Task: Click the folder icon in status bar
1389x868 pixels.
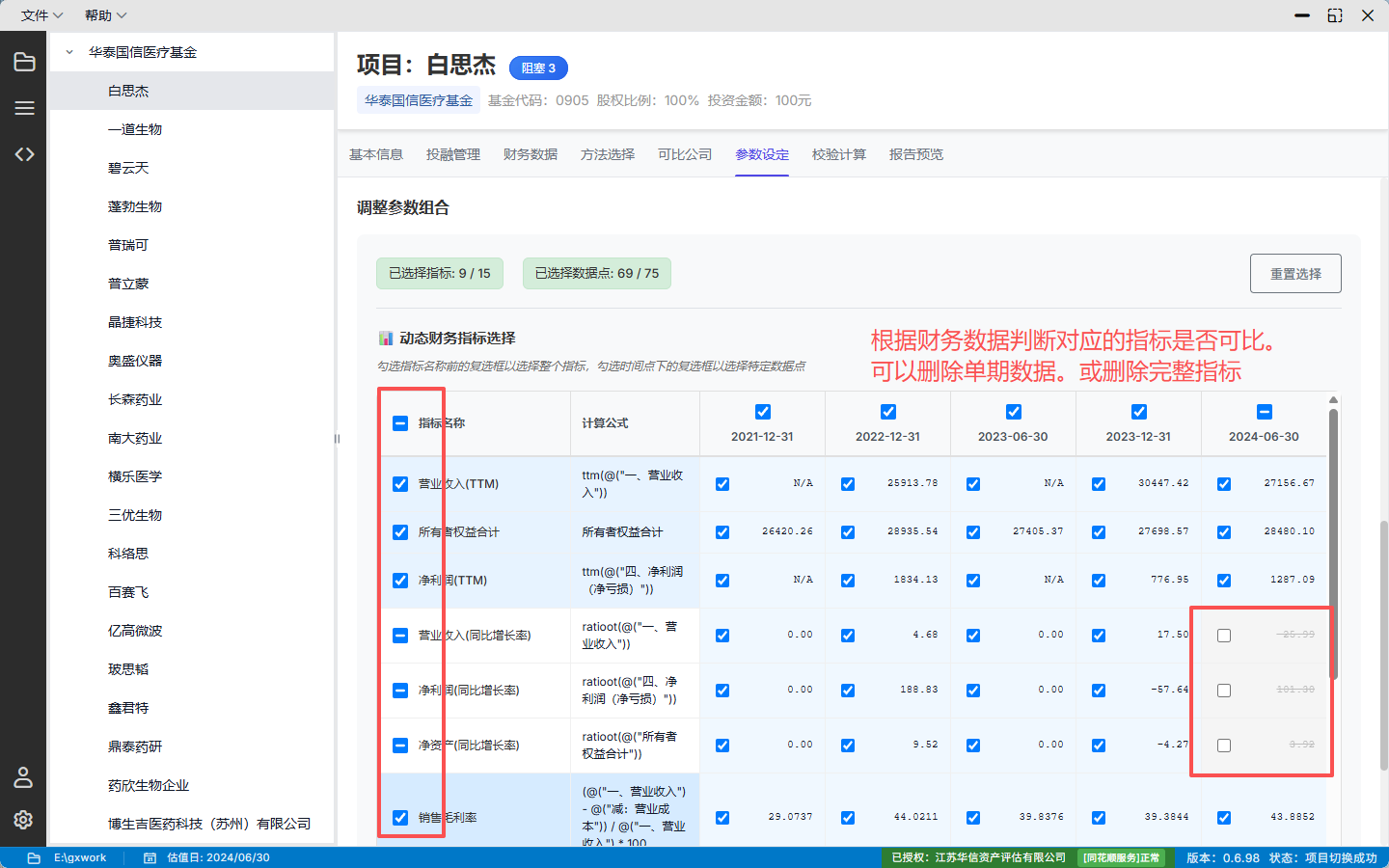Action: coord(34,857)
